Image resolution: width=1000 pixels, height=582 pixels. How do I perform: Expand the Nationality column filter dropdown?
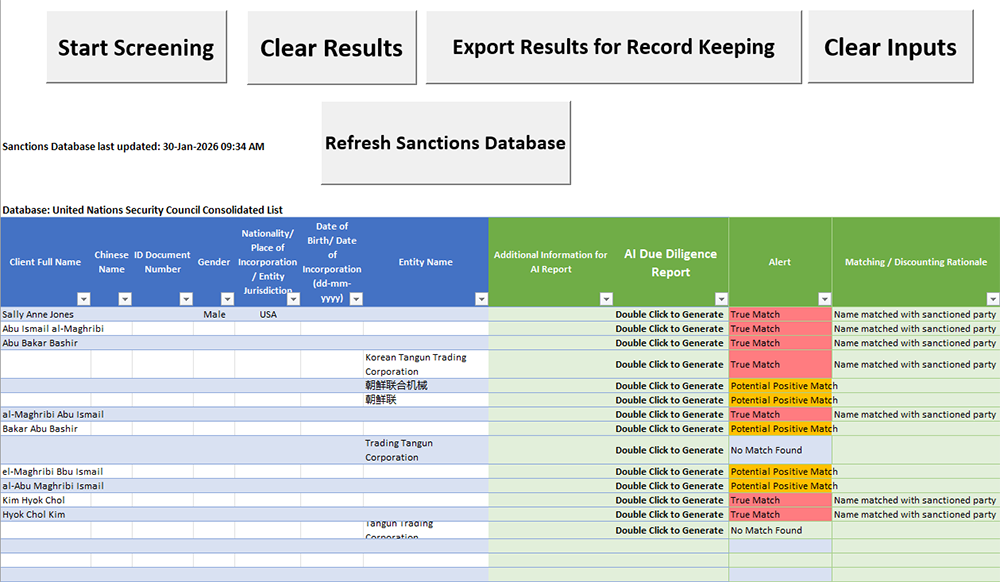coord(292,299)
